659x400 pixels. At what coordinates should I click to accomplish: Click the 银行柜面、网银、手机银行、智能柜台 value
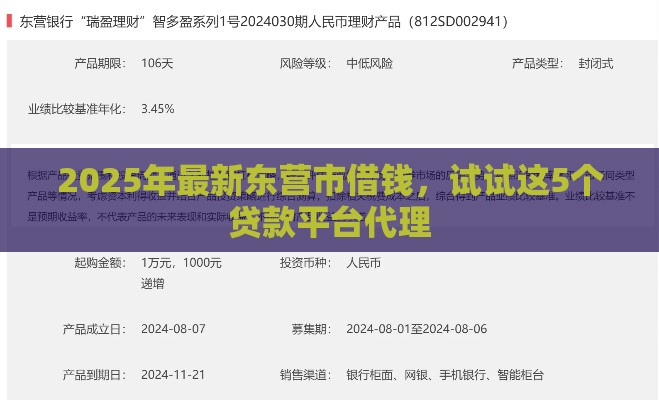[445, 375]
